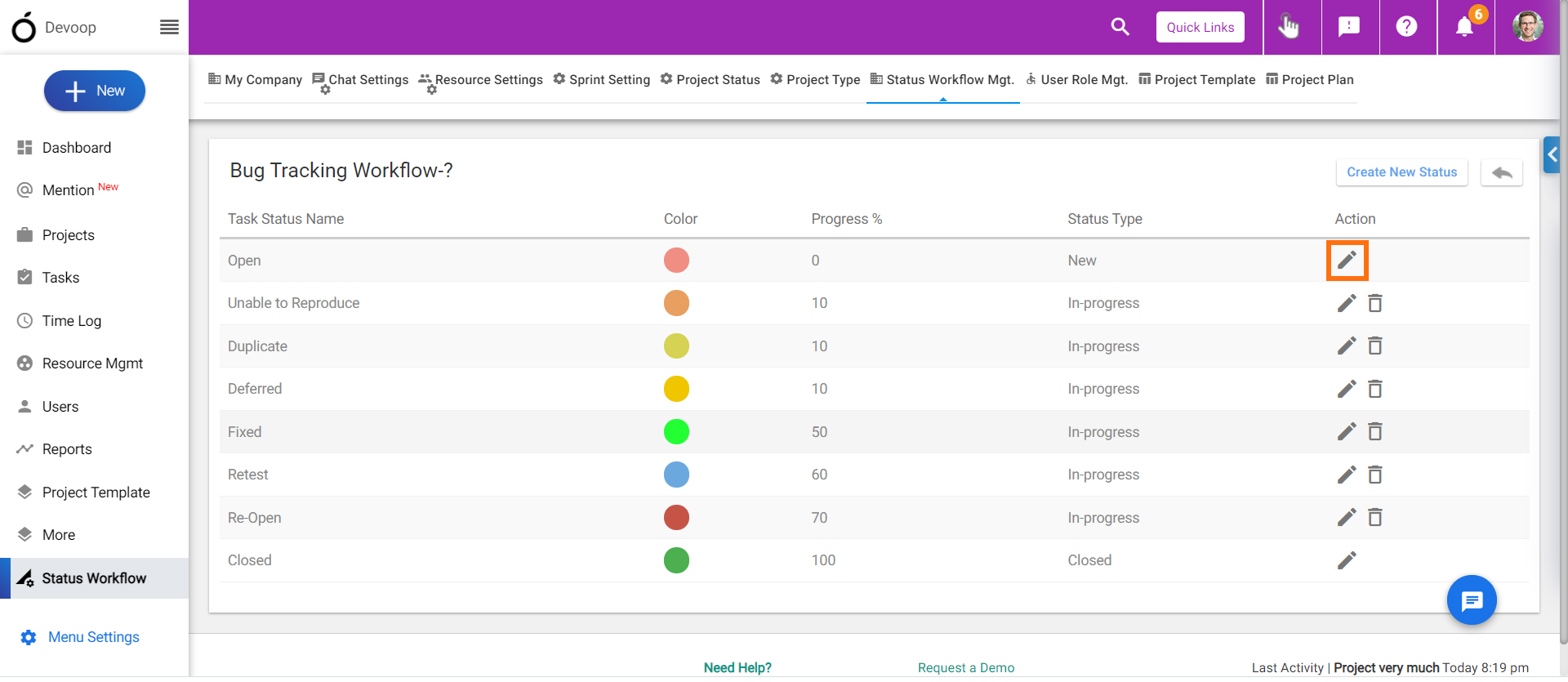Open the floating chat bubble button

[1472, 600]
